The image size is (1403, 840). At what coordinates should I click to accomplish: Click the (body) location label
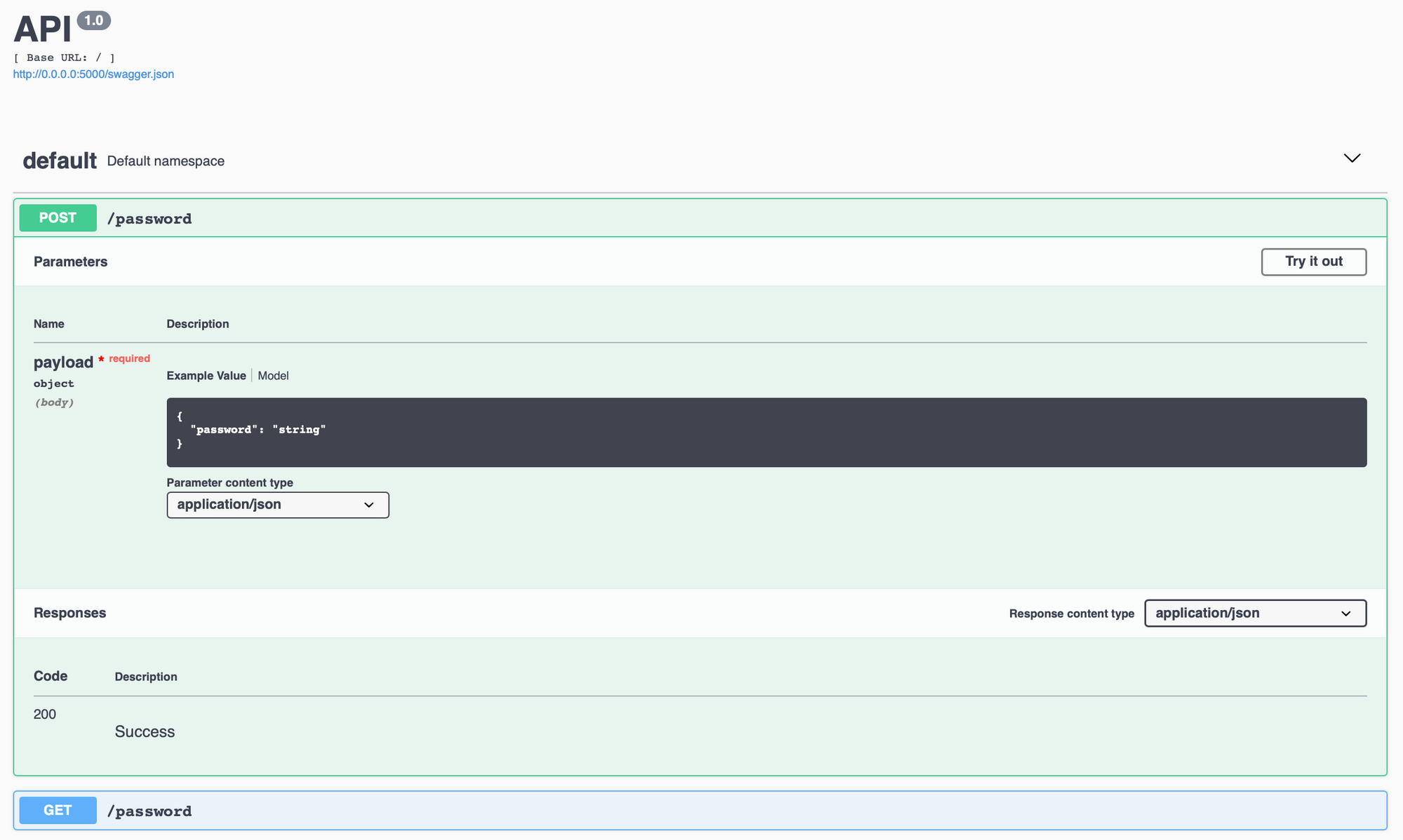tap(54, 402)
